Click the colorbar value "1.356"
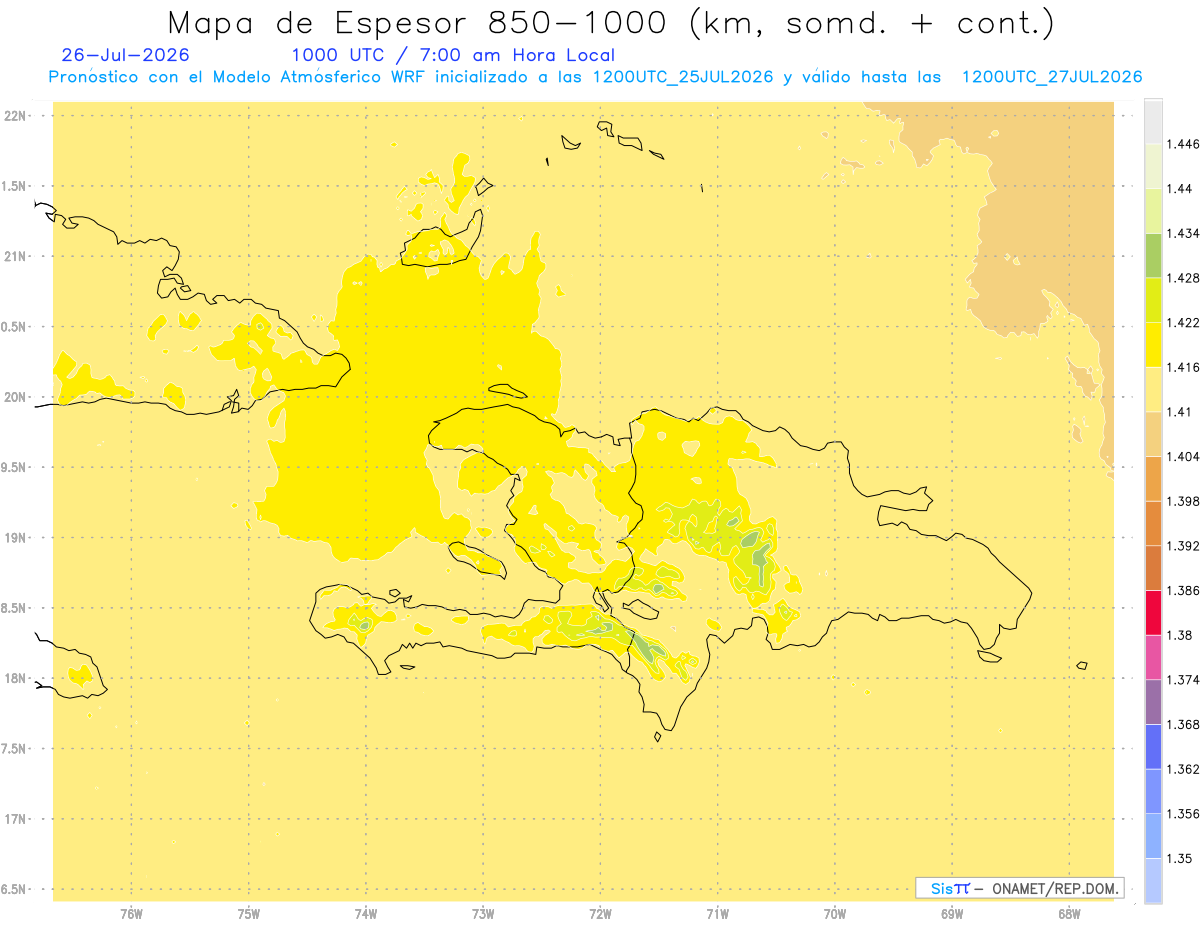Image resolution: width=1200 pixels, height=927 pixels. 1184,814
